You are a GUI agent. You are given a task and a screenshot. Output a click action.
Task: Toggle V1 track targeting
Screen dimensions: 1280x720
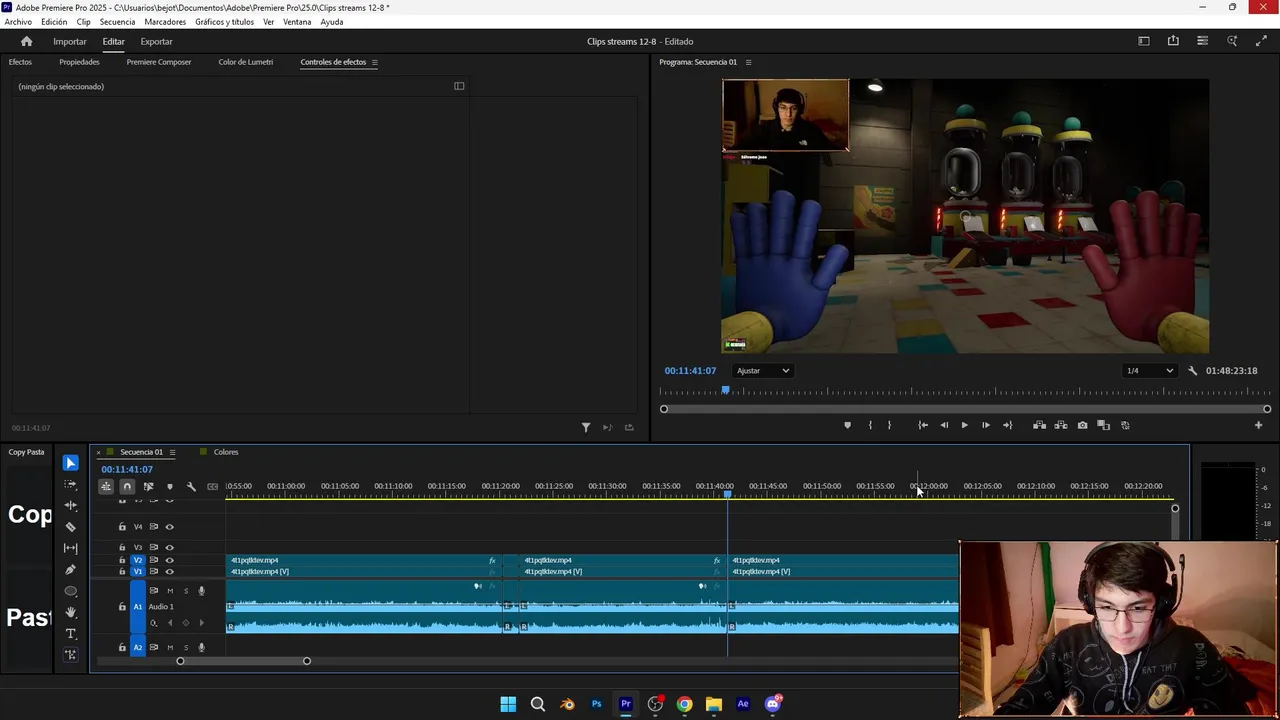(x=138, y=571)
